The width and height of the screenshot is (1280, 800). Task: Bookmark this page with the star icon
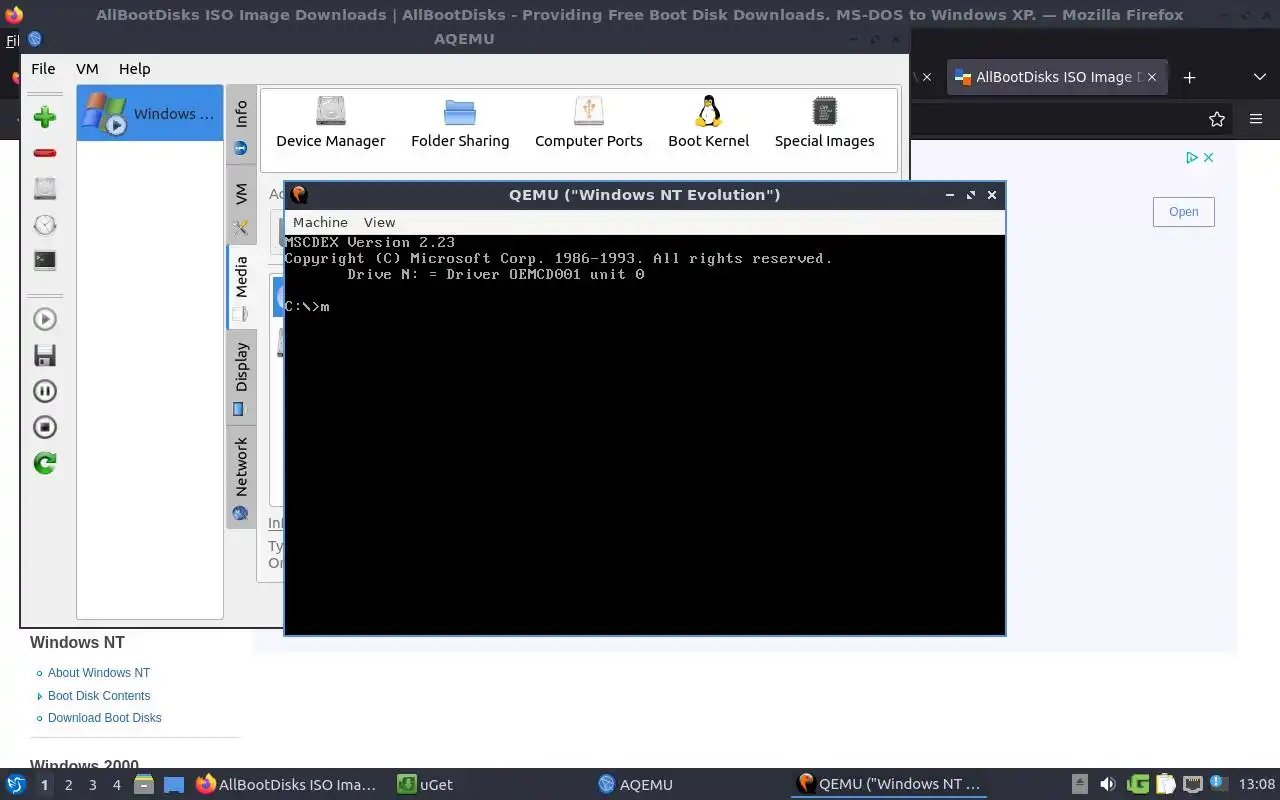(1217, 119)
